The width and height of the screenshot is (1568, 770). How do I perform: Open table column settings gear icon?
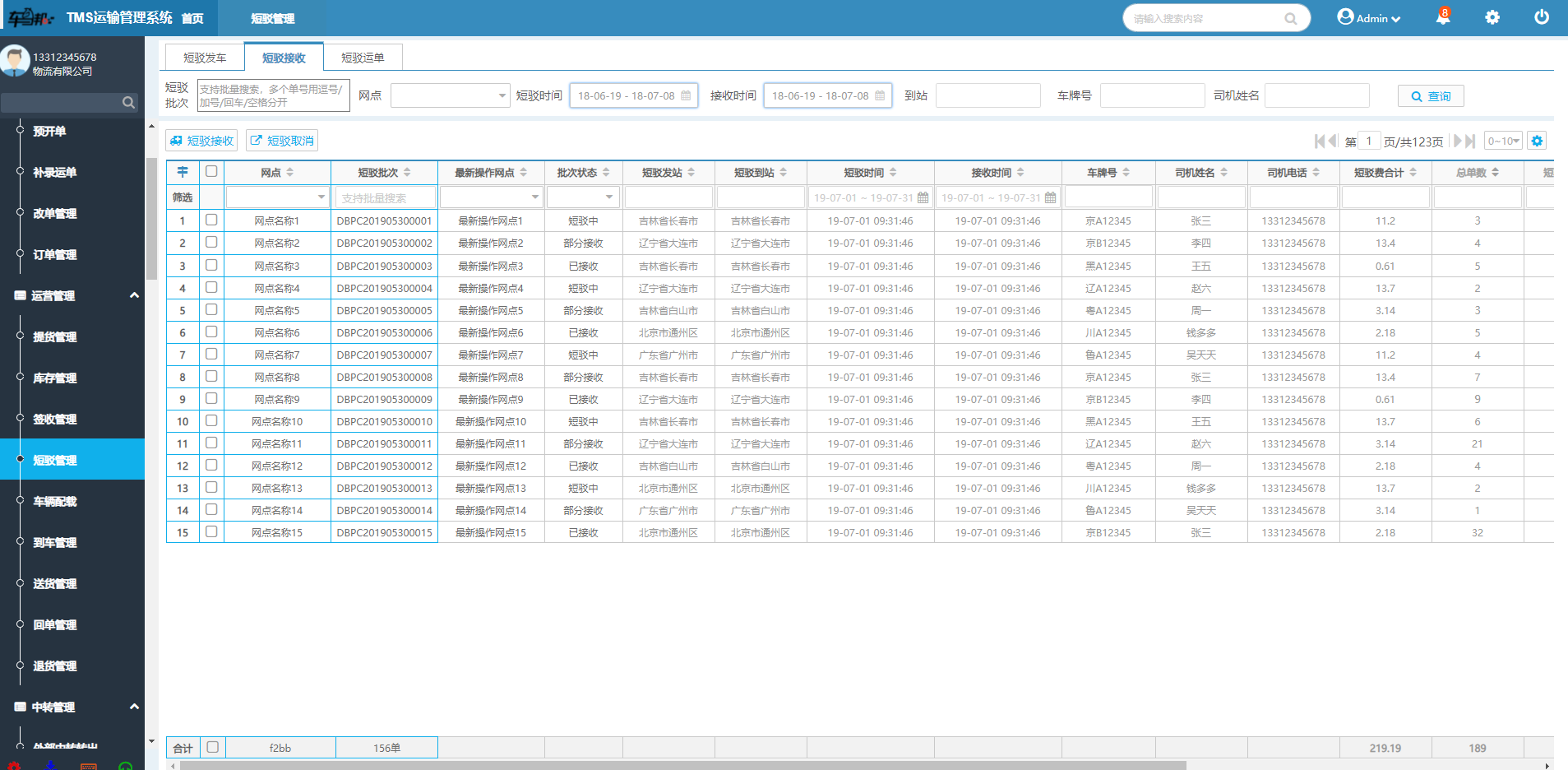point(1537,141)
